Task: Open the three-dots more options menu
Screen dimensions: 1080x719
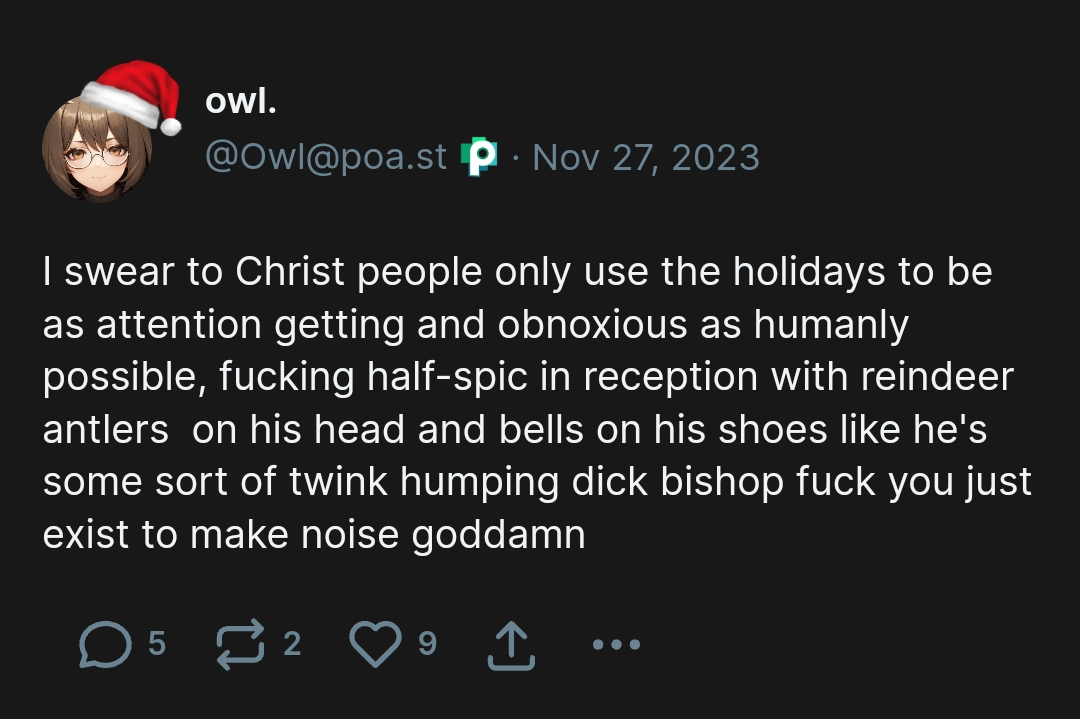Action: tap(616, 645)
